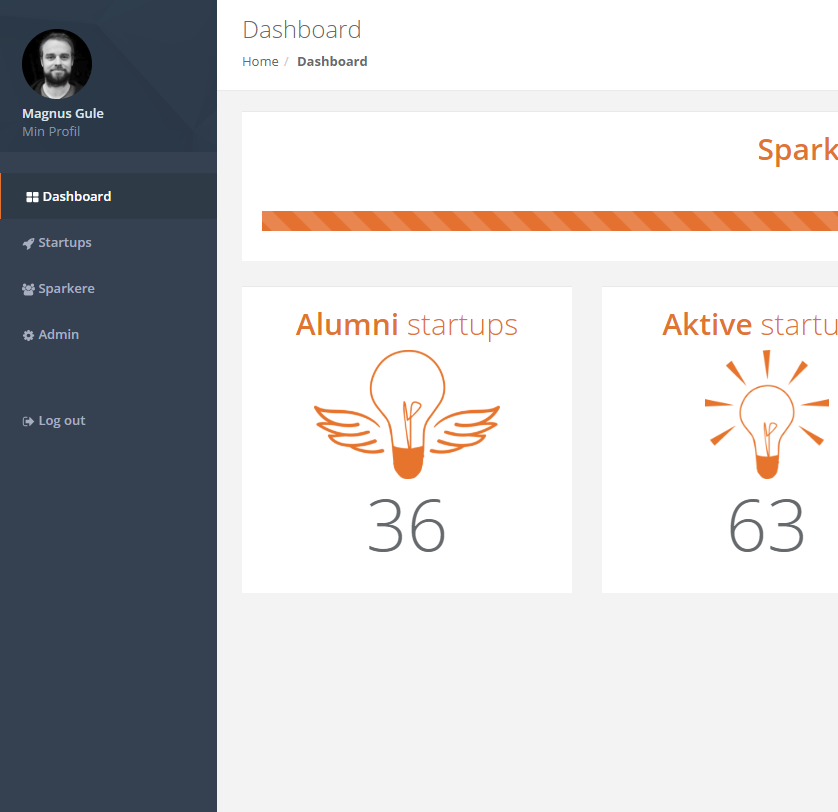838x812 pixels.
Task: Open the Admin section label
Action: 58,335
